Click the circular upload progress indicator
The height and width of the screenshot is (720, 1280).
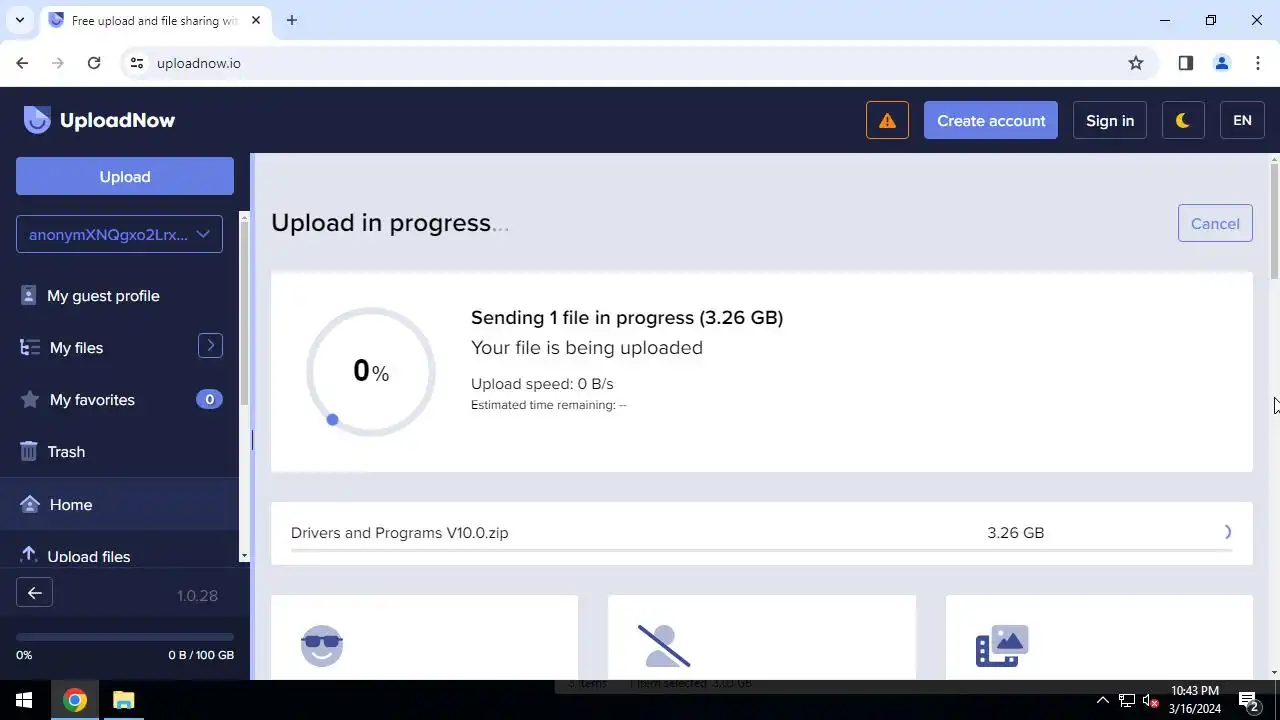coord(370,372)
